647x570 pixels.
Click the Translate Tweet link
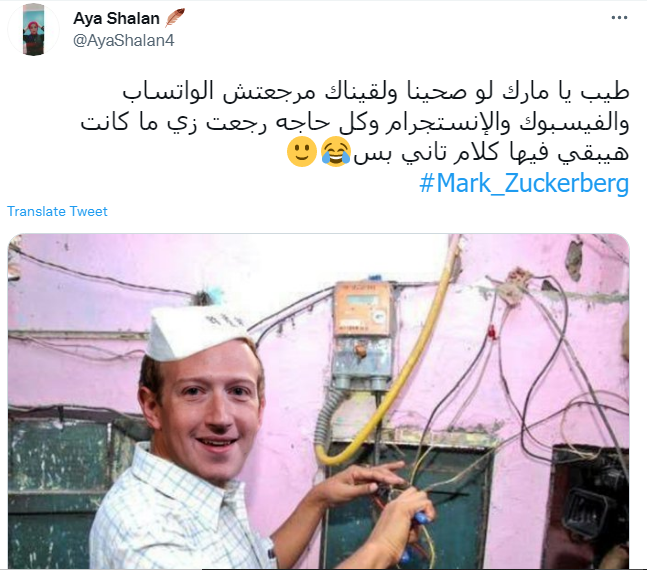click(57, 211)
